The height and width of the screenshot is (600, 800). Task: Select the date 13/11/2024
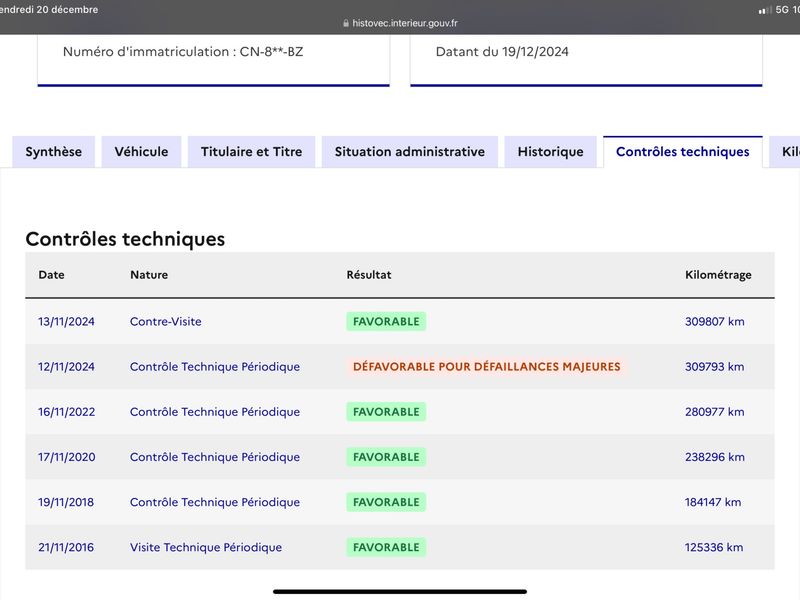66,321
